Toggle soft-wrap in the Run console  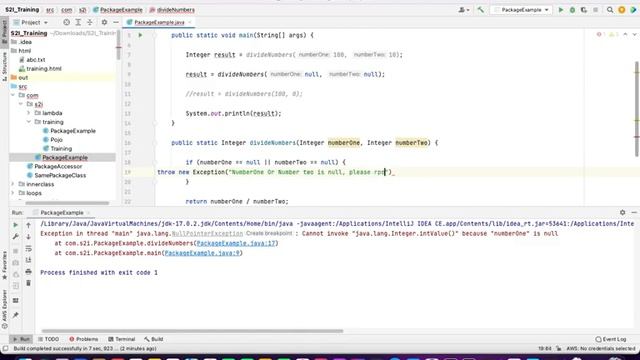point(29,248)
